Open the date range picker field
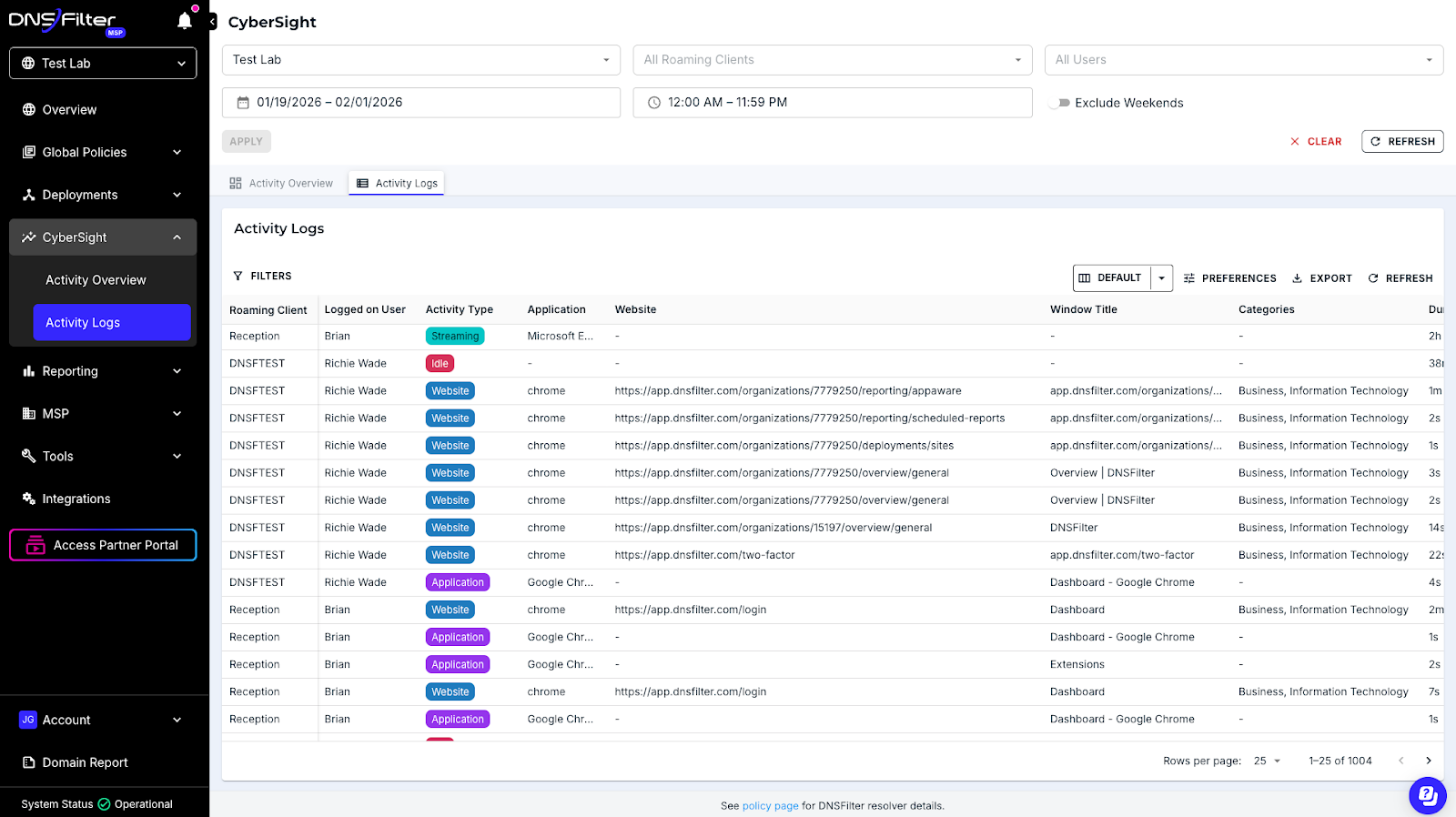The width and height of the screenshot is (1456, 817). coord(420,103)
